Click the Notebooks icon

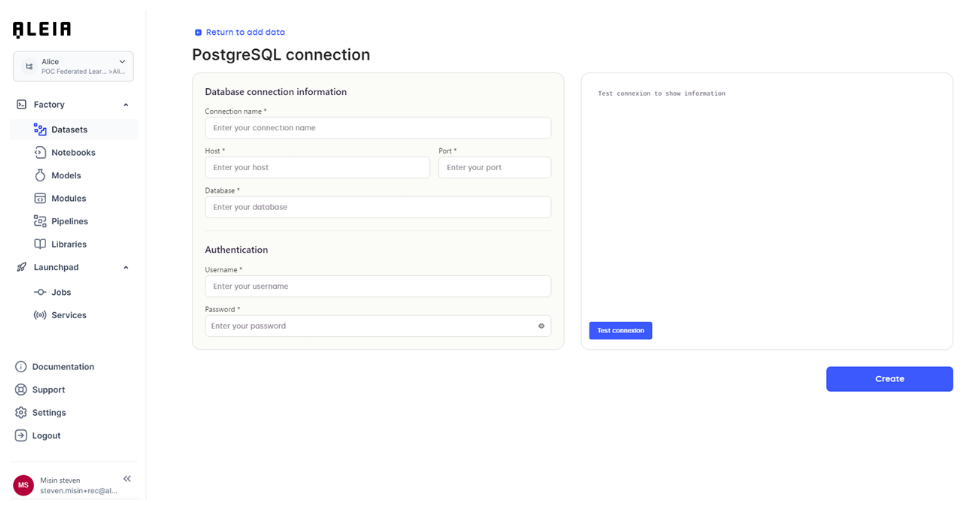coord(40,152)
